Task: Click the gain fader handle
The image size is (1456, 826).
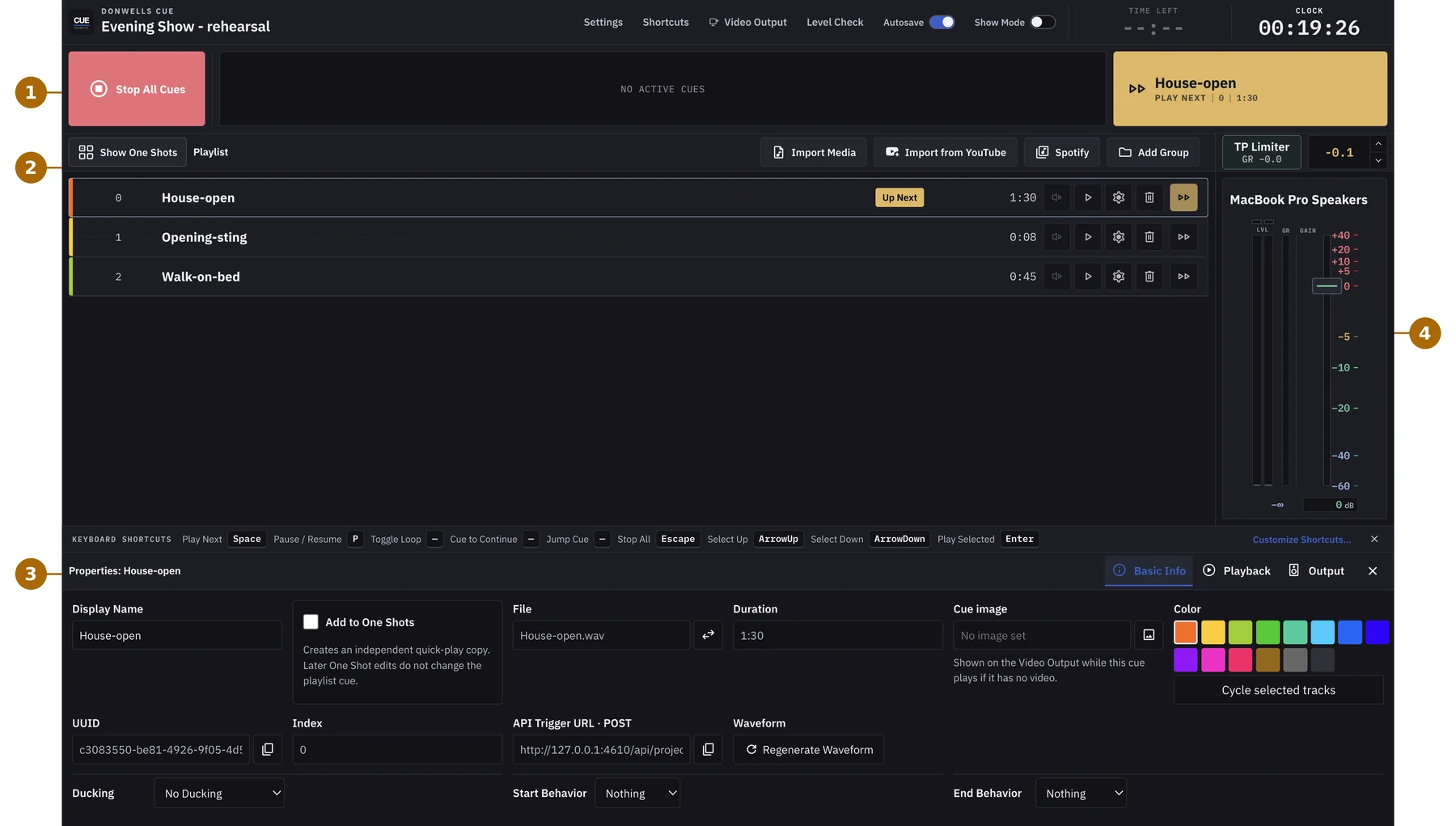Action: (1327, 286)
